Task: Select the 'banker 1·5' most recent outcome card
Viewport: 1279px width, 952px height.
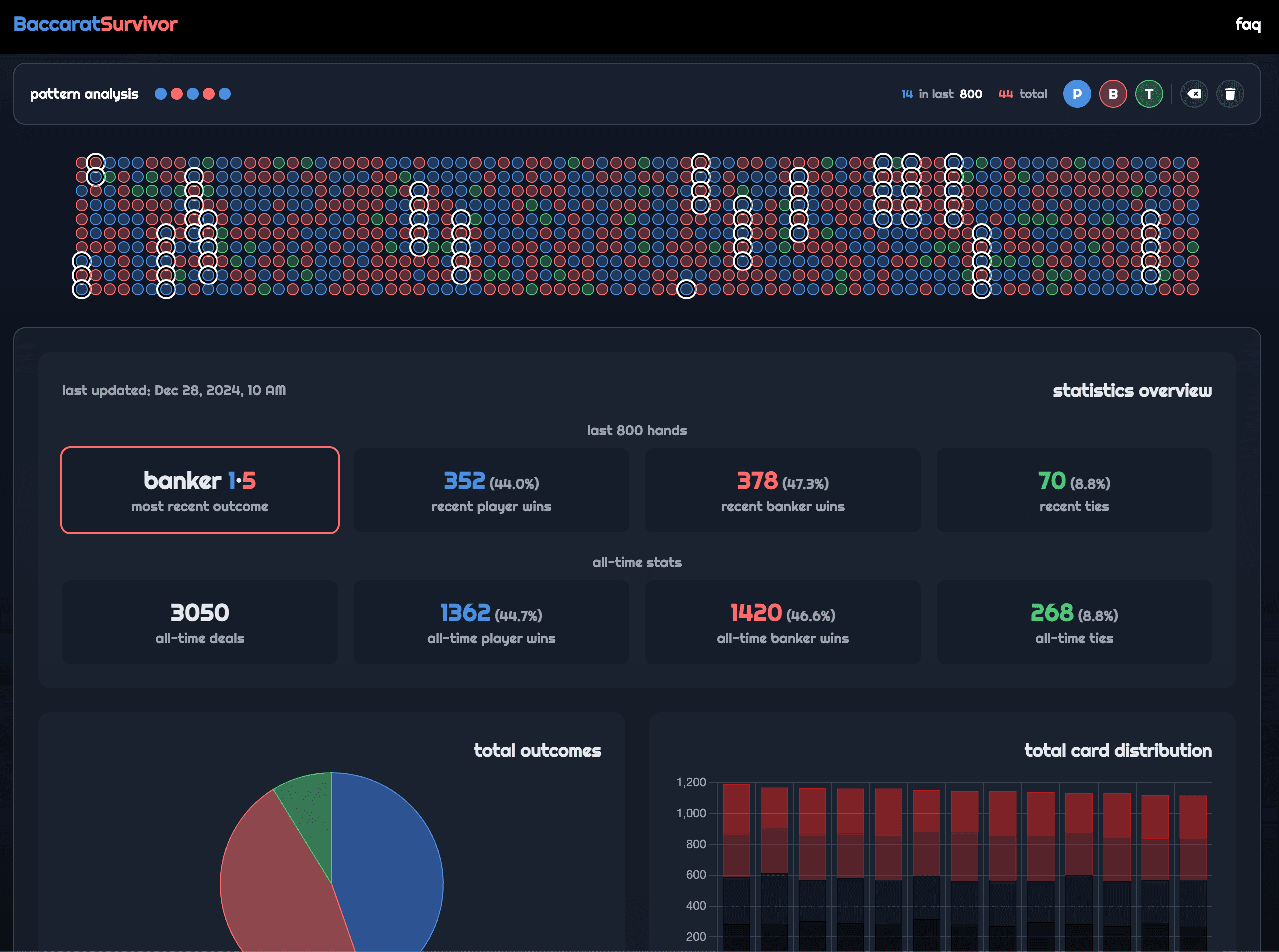Action: [200, 490]
